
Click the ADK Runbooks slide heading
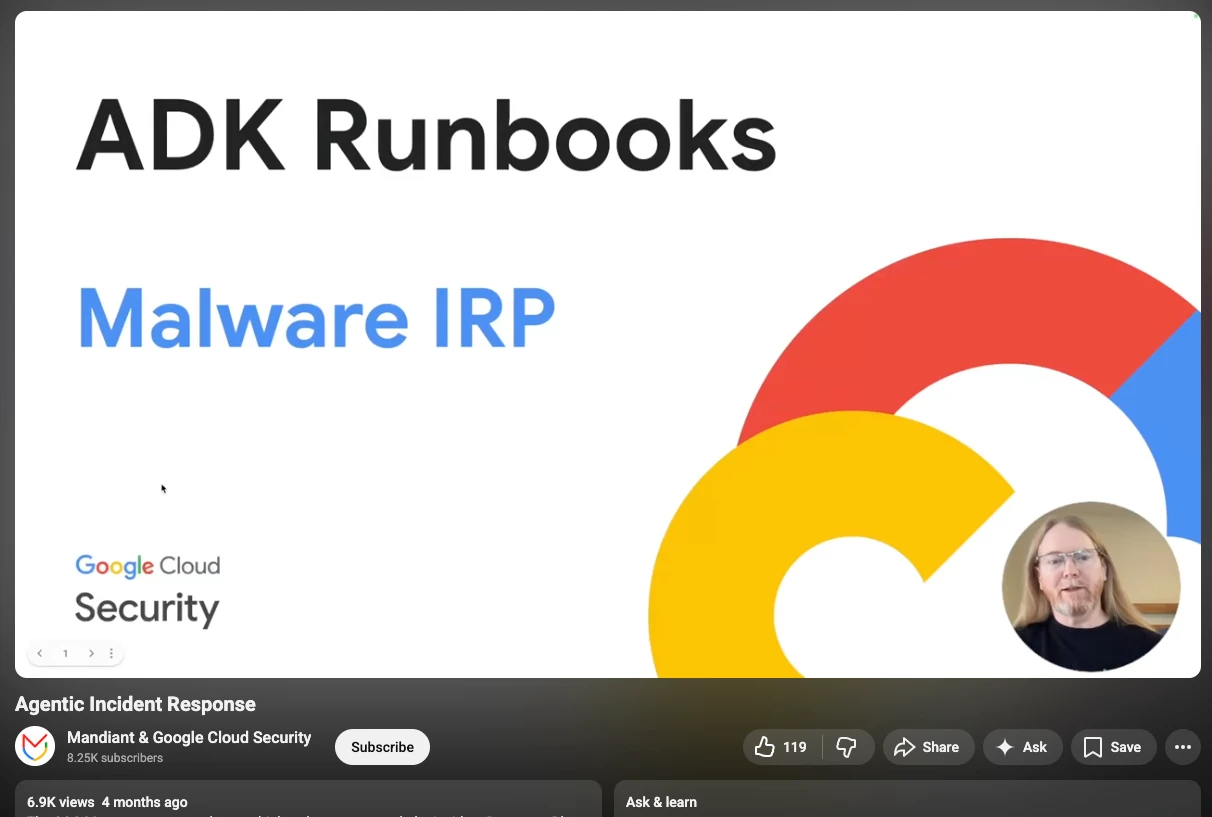(x=426, y=137)
